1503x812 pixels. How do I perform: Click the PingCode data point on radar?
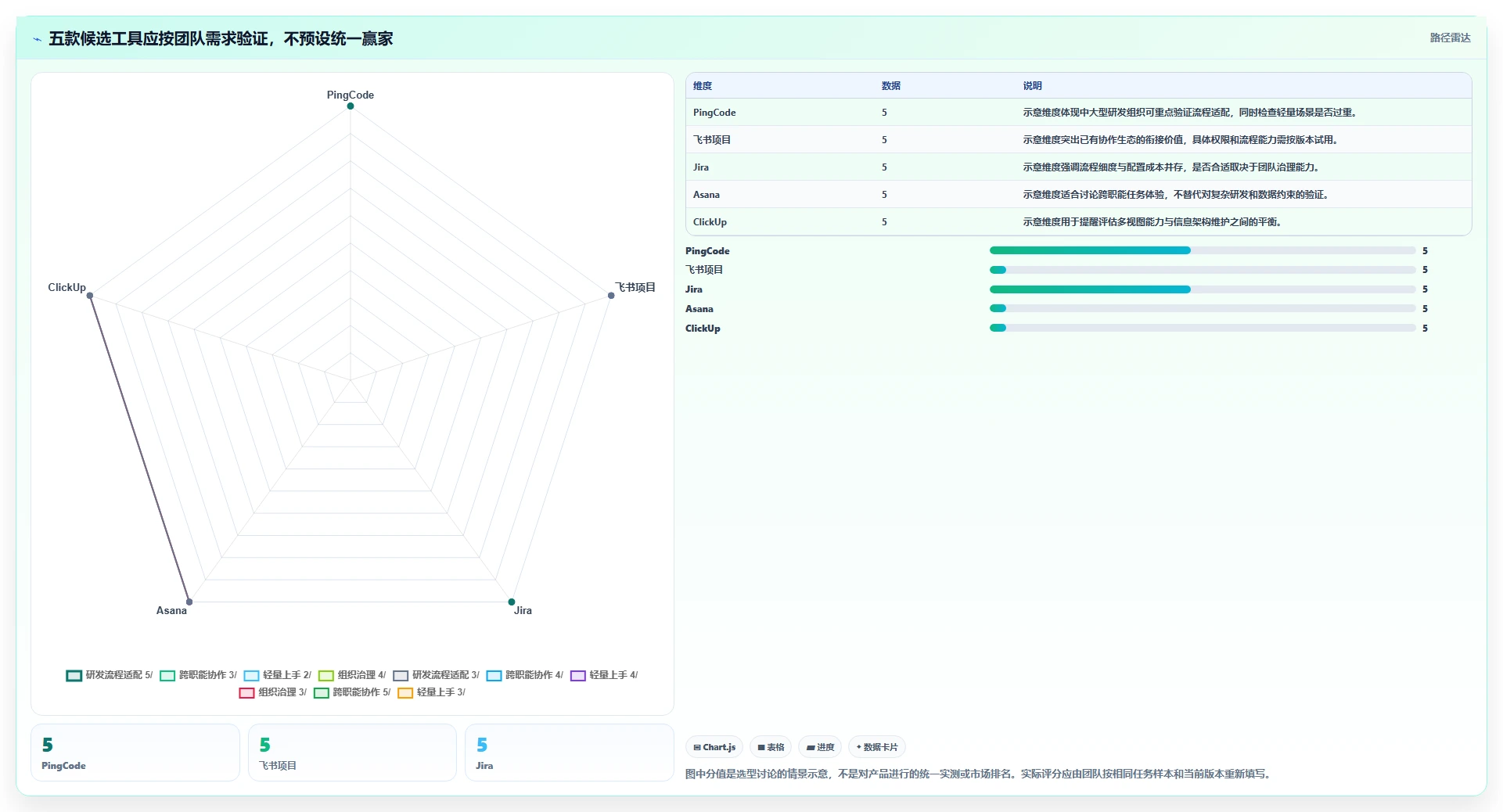[x=351, y=106]
